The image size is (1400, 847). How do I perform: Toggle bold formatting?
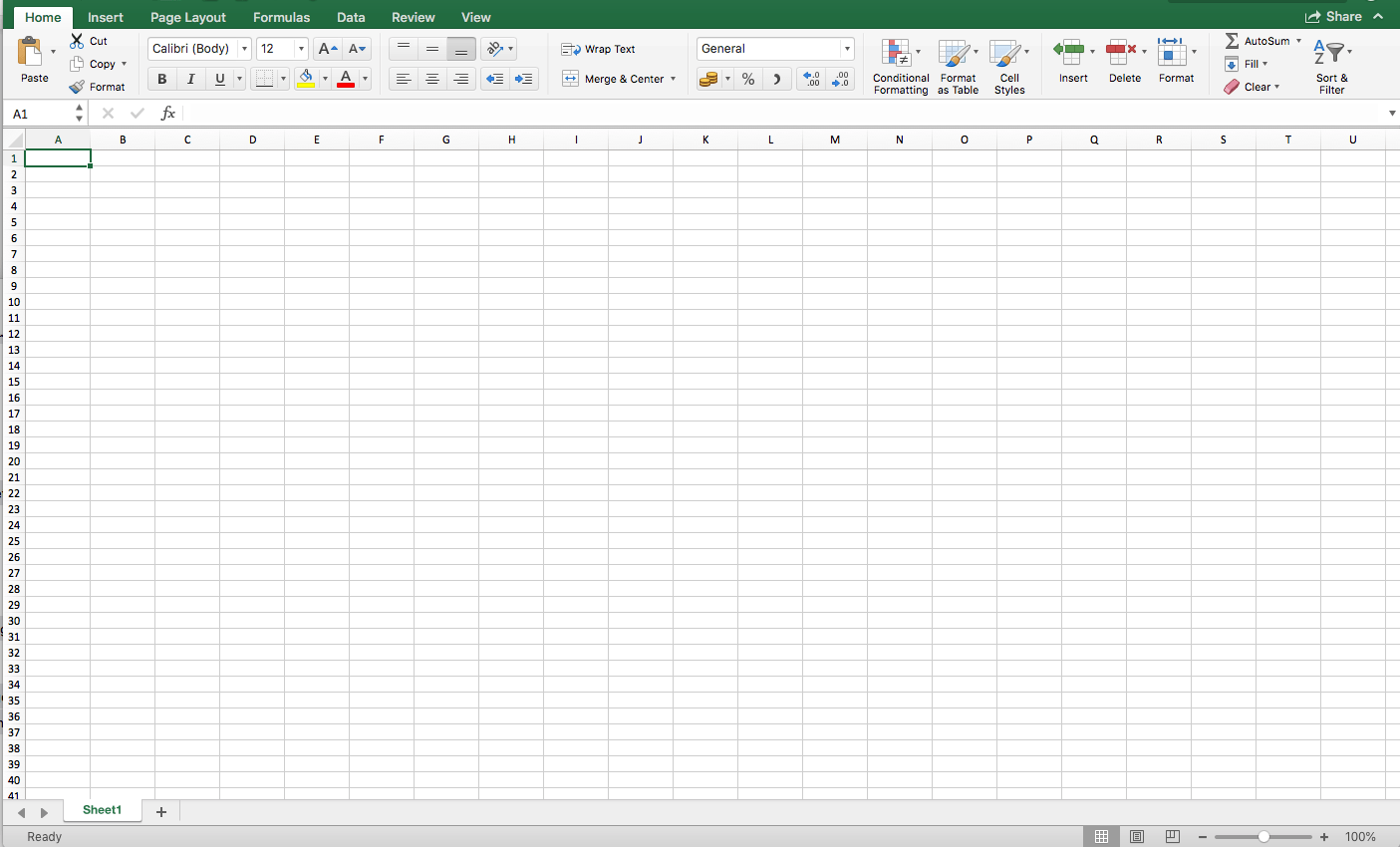point(160,79)
